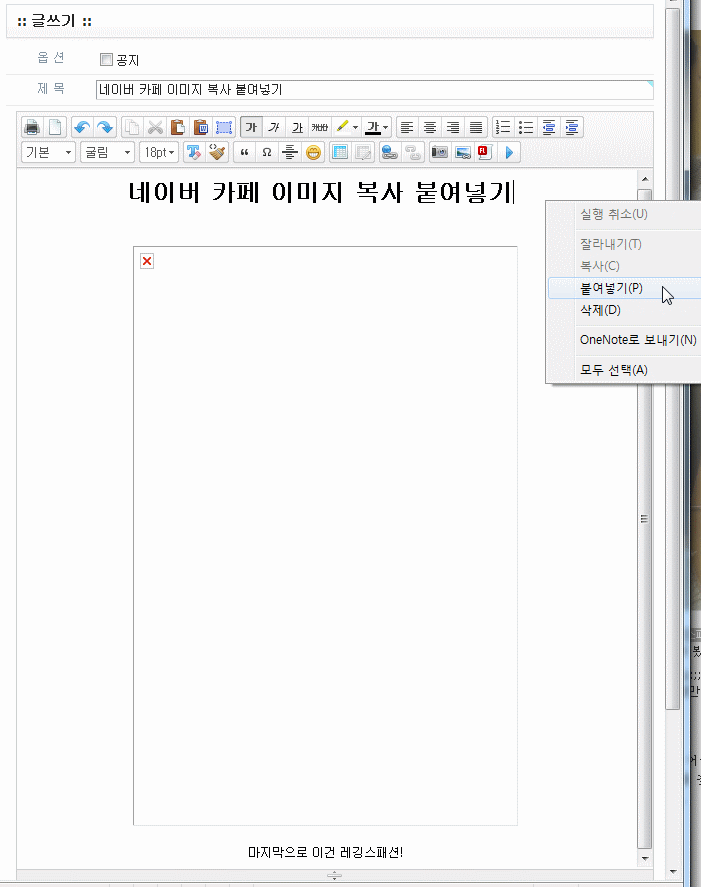Open the font color picker arrow
This screenshot has width=701, height=887.
coord(386,128)
